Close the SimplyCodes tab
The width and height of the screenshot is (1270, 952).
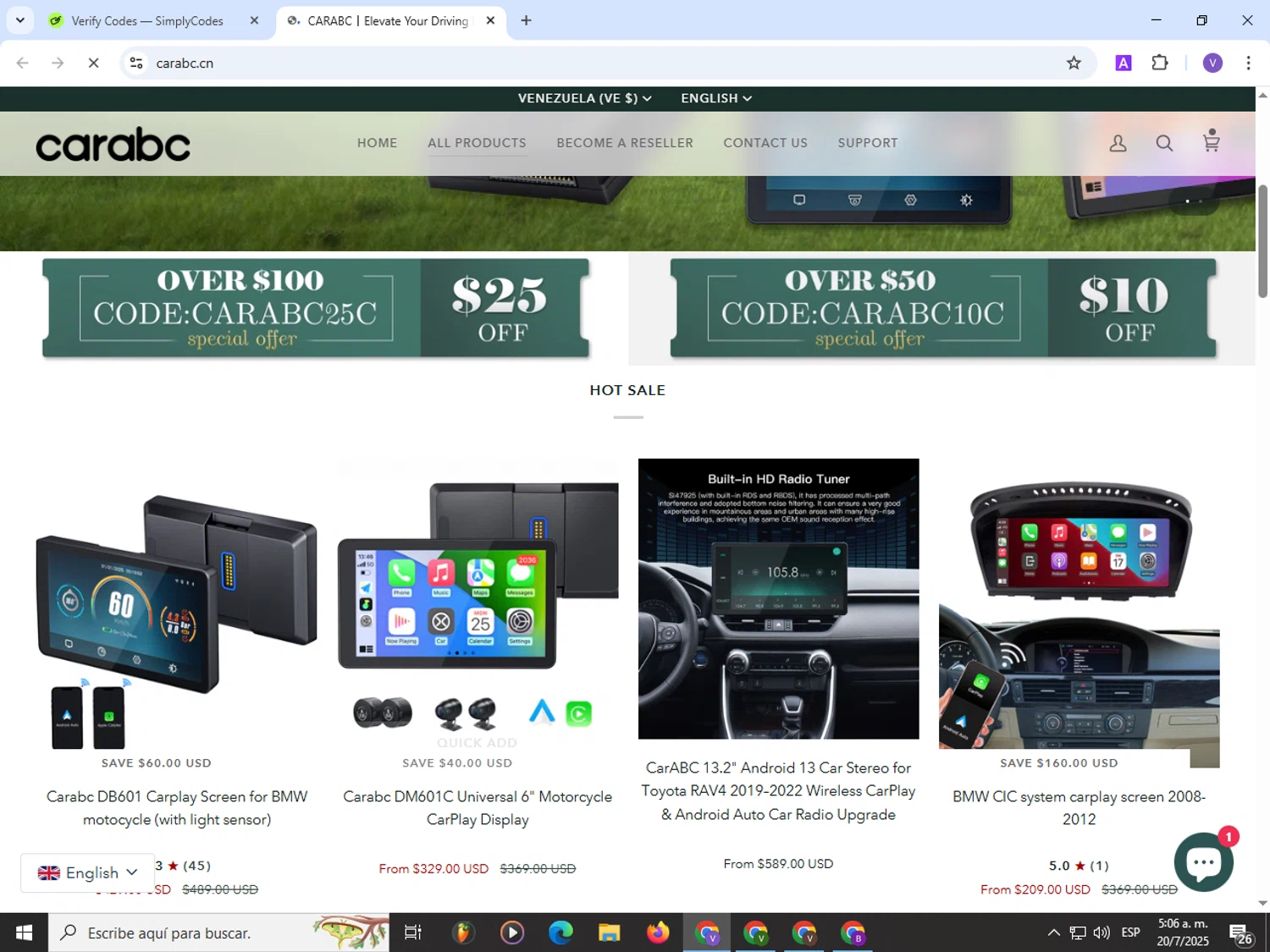click(x=254, y=20)
